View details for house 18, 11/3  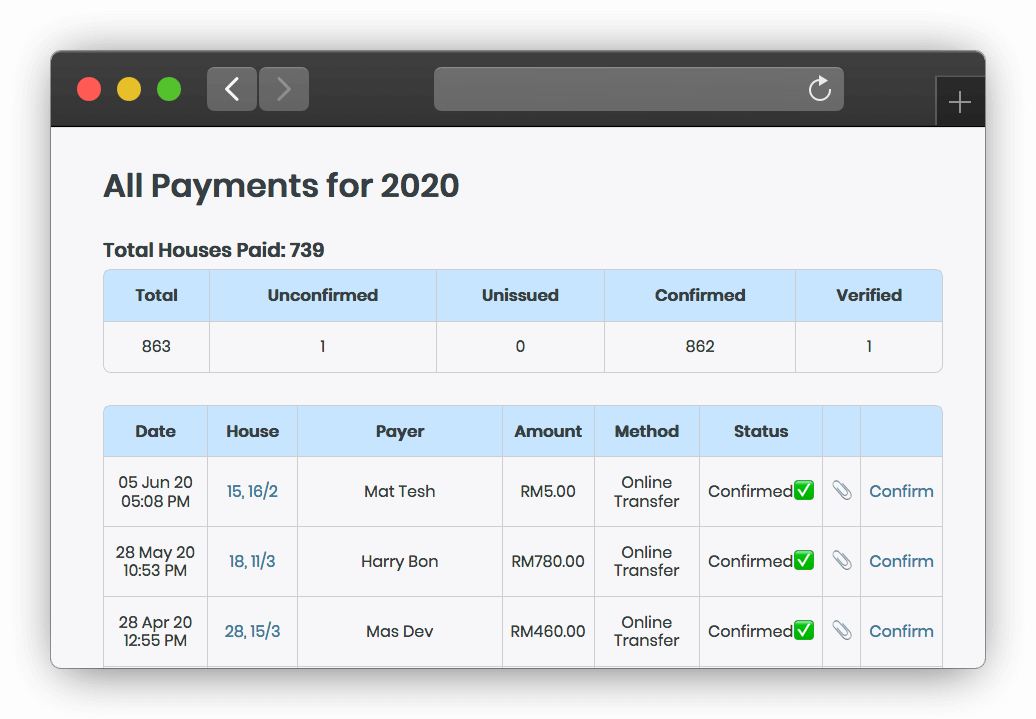point(252,561)
